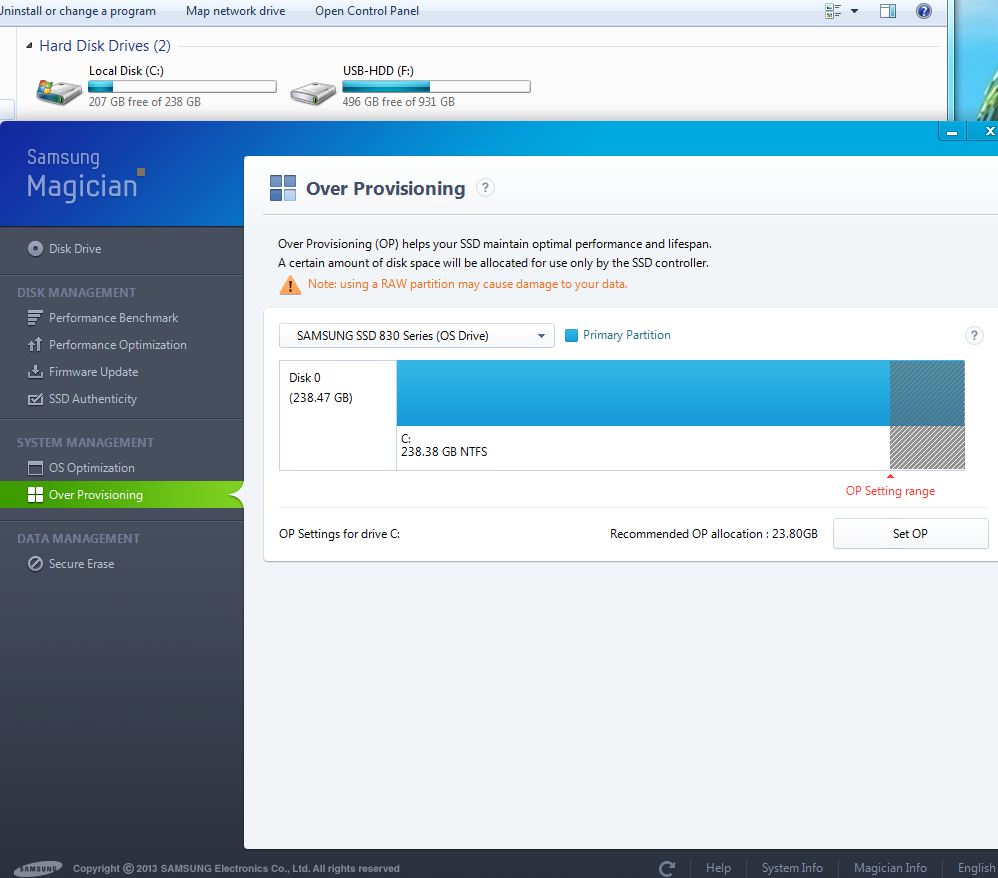998x878 pixels.
Task: Select USB-HDD (F:) drive icon in Explorer
Action: [x=313, y=92]
